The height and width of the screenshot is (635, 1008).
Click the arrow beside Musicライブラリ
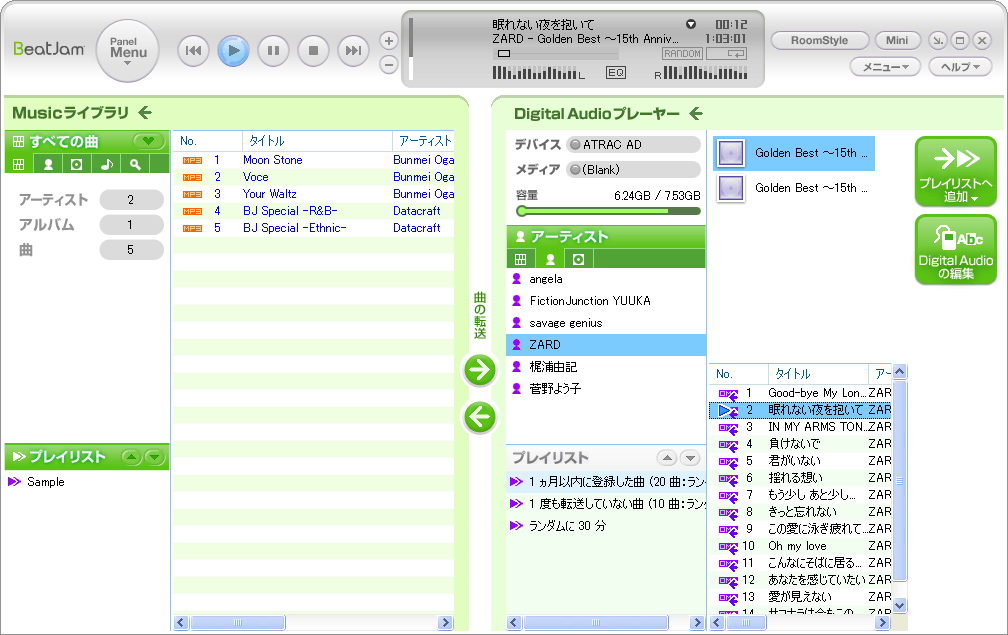pyautogui.click(x=145, y=112)
